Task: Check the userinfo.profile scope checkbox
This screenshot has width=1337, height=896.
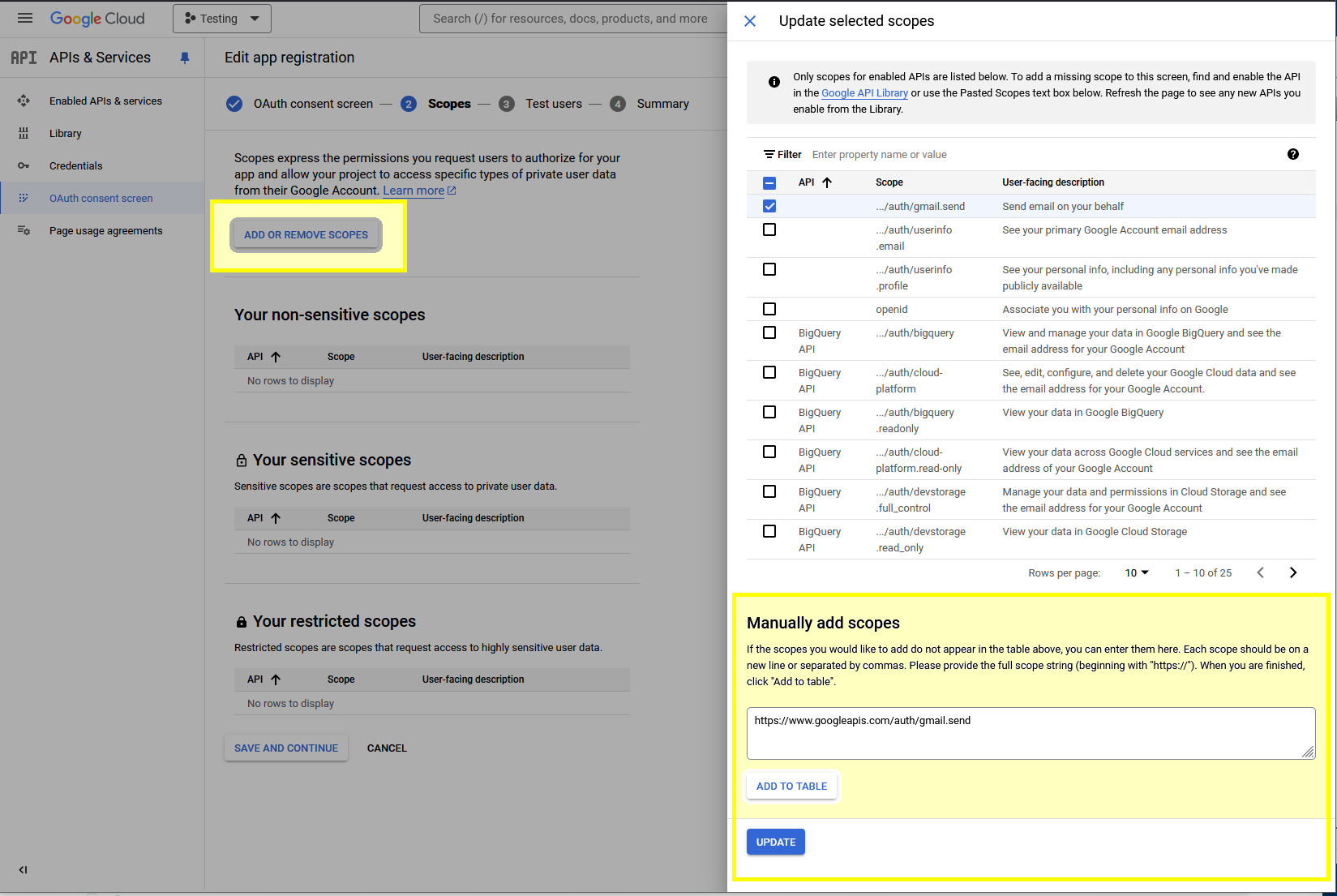Action: 769,269
